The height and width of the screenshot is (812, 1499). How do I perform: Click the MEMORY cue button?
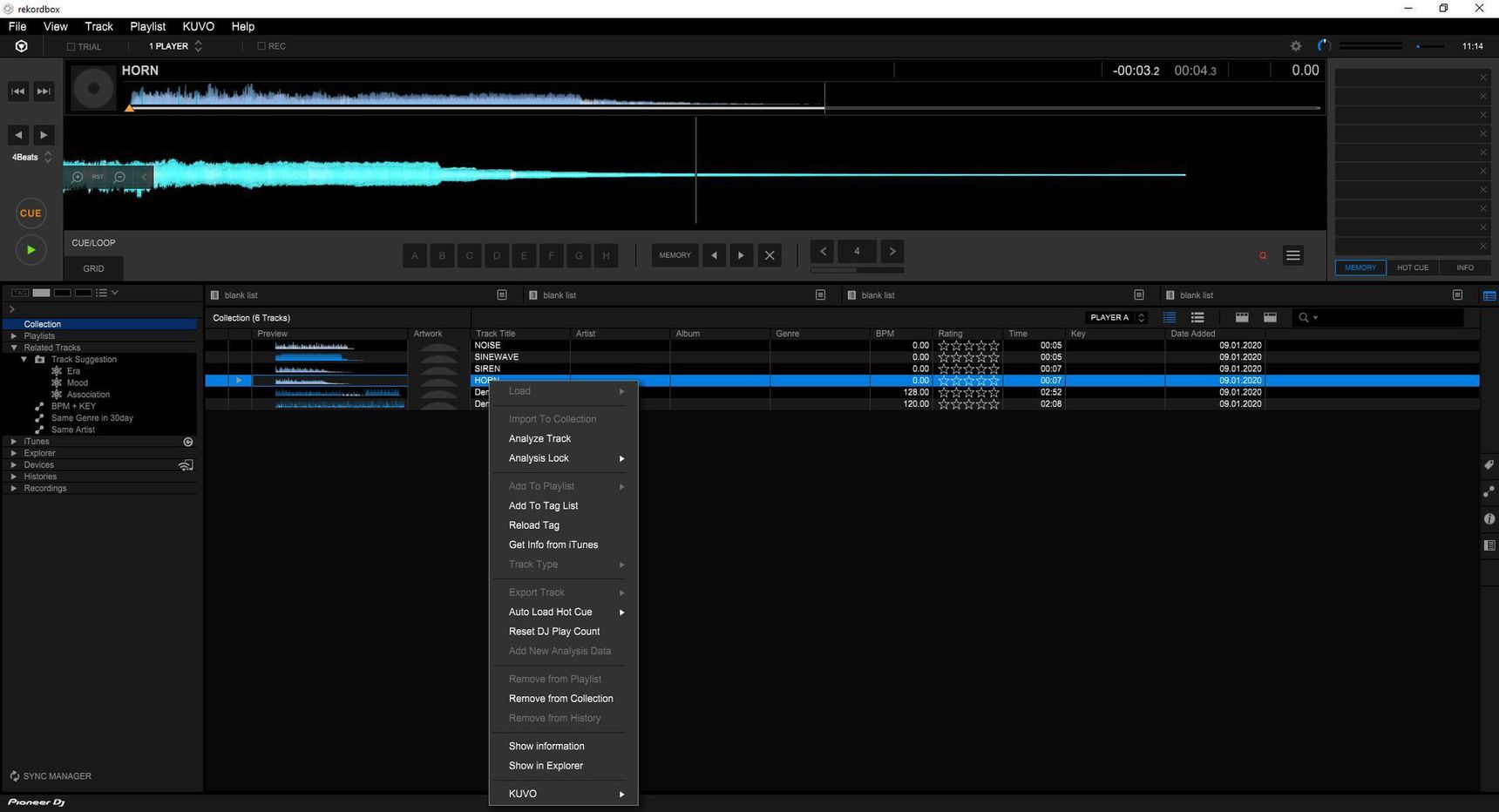click(x=675, y=255)
